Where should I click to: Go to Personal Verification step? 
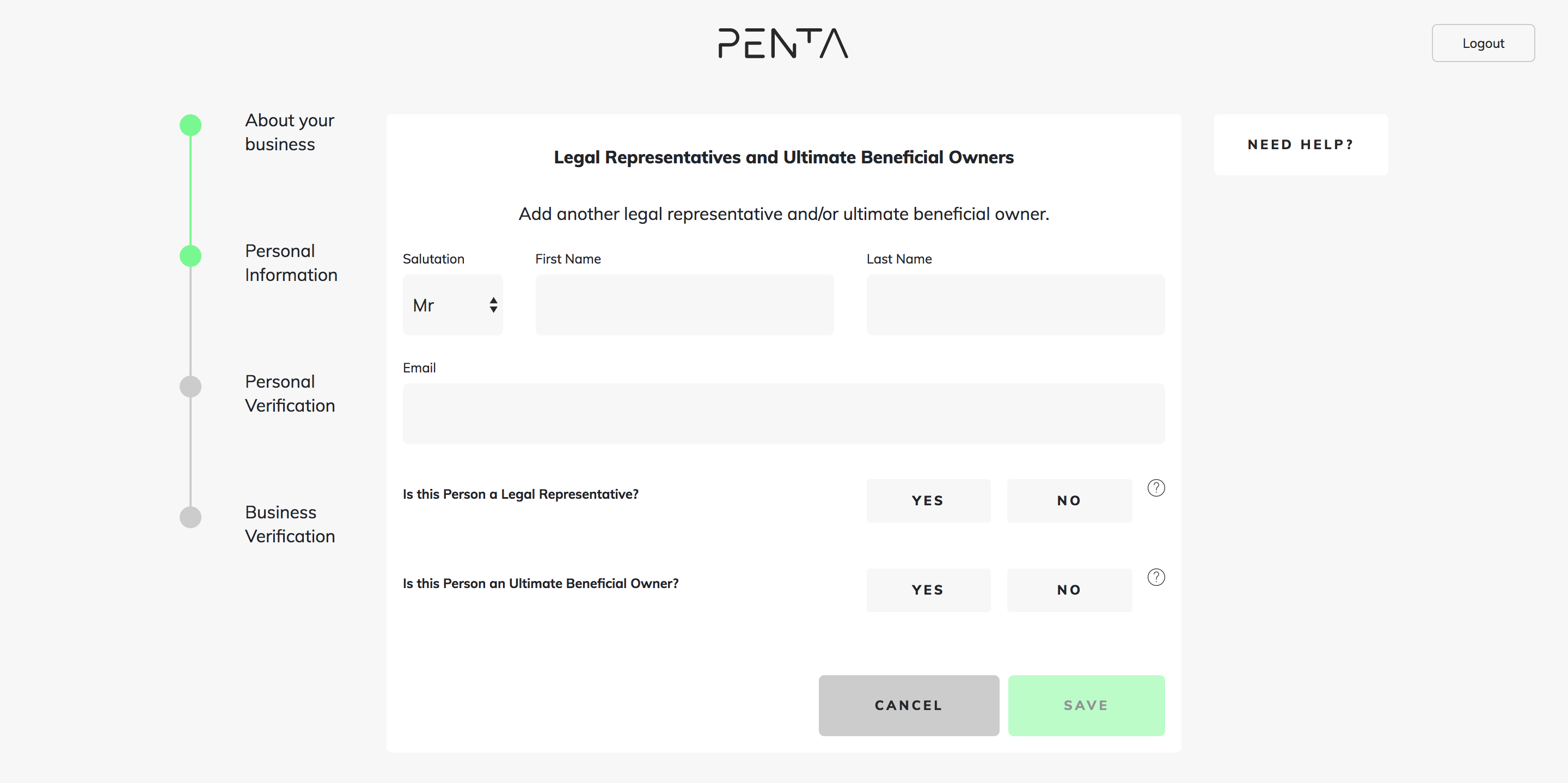[x=290, y=393]
